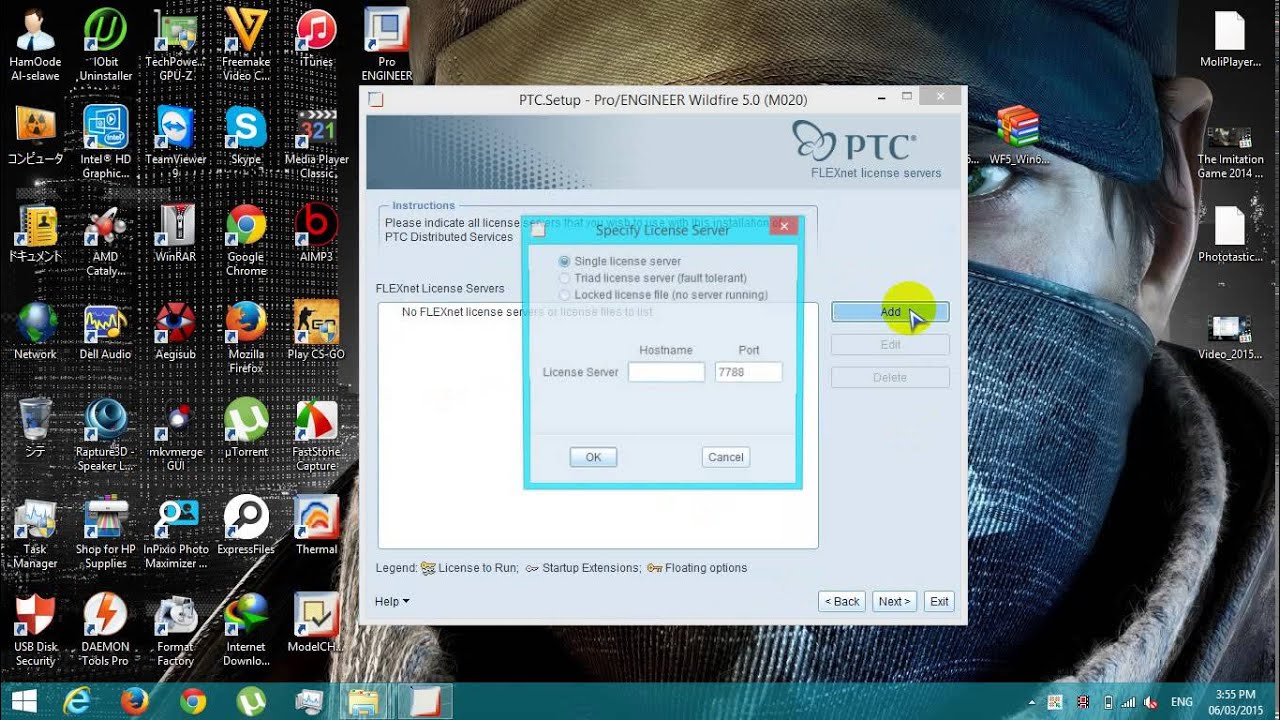The width and height of the screenshot is (1280, 720).
Task: Open the Thermal desktop icon
Action: pyautogui.click(x=316, y=527)
